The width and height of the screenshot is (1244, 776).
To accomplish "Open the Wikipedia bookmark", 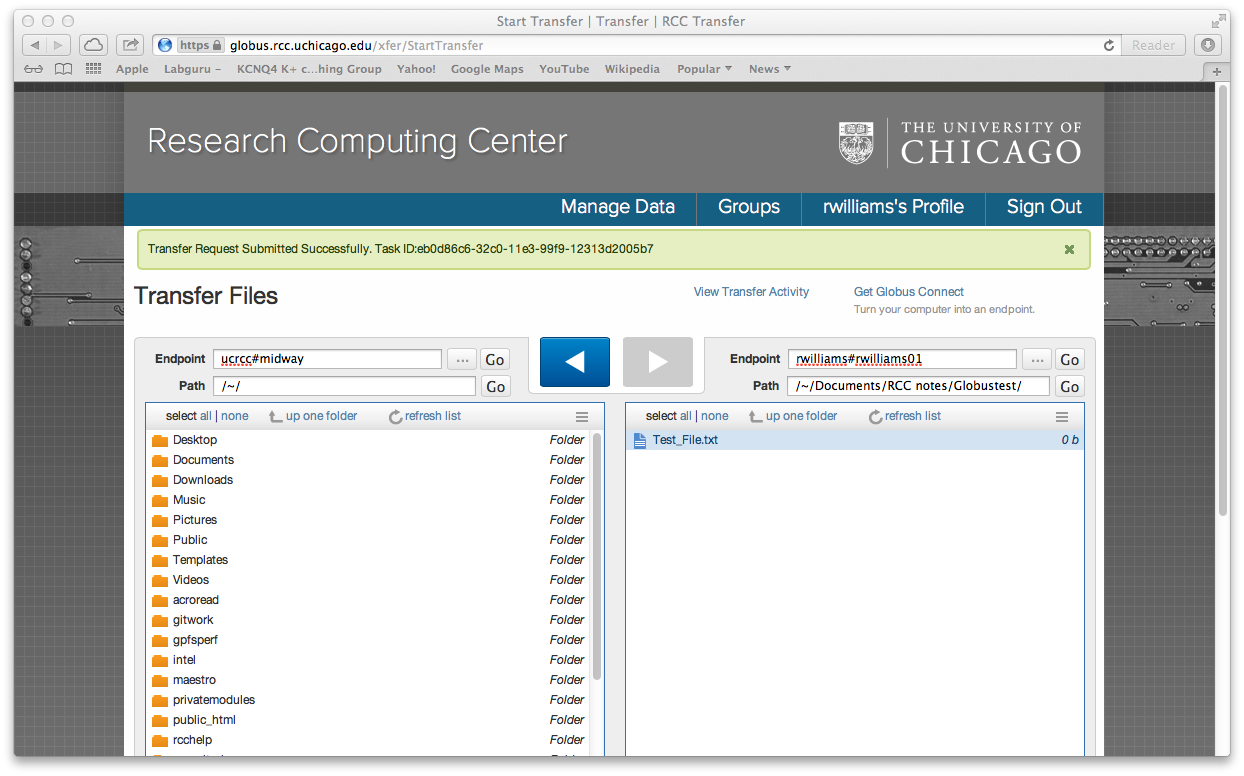I will tap(632, 69).
